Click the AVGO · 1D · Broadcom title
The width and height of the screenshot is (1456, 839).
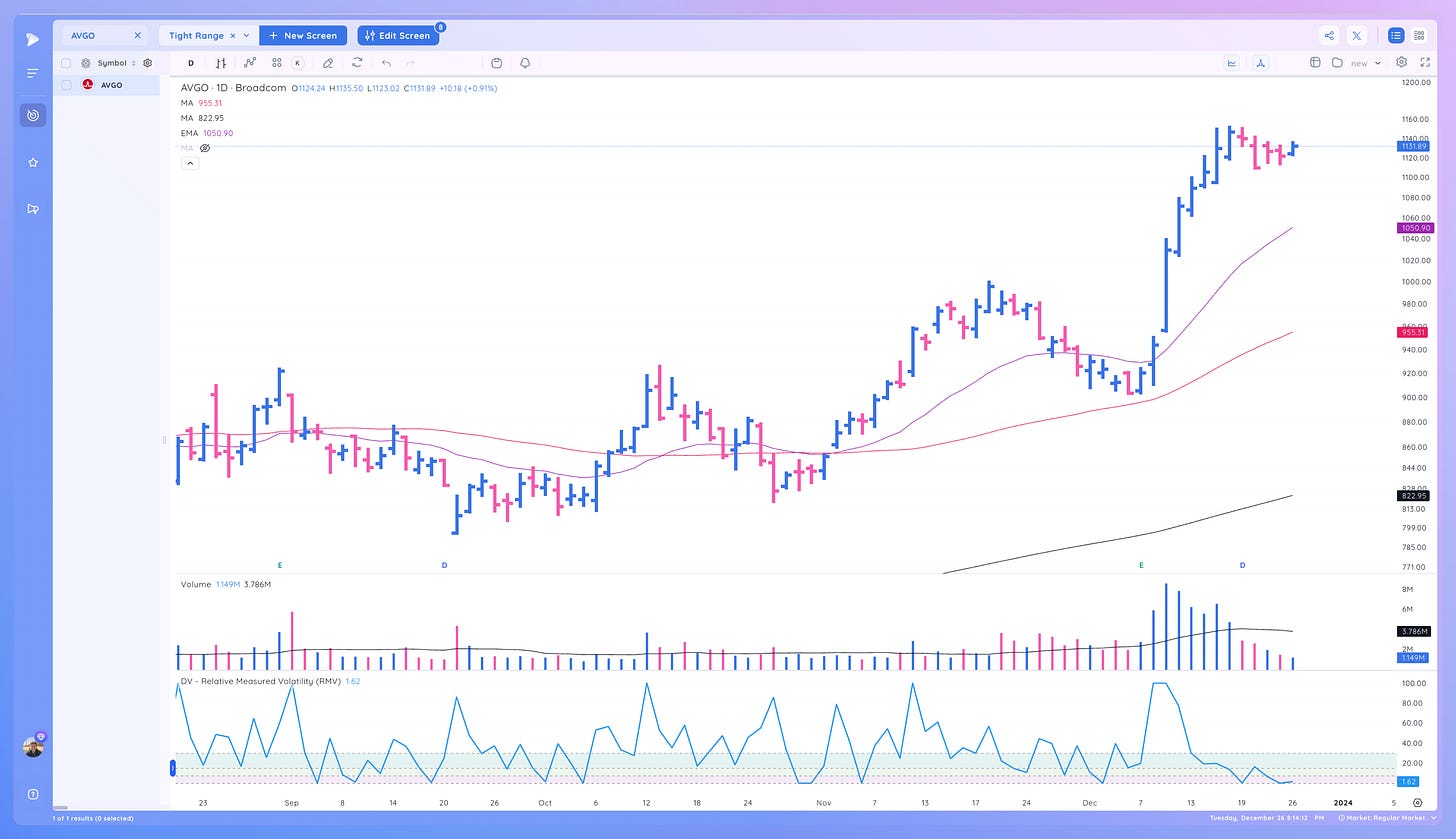click(233, 88)
